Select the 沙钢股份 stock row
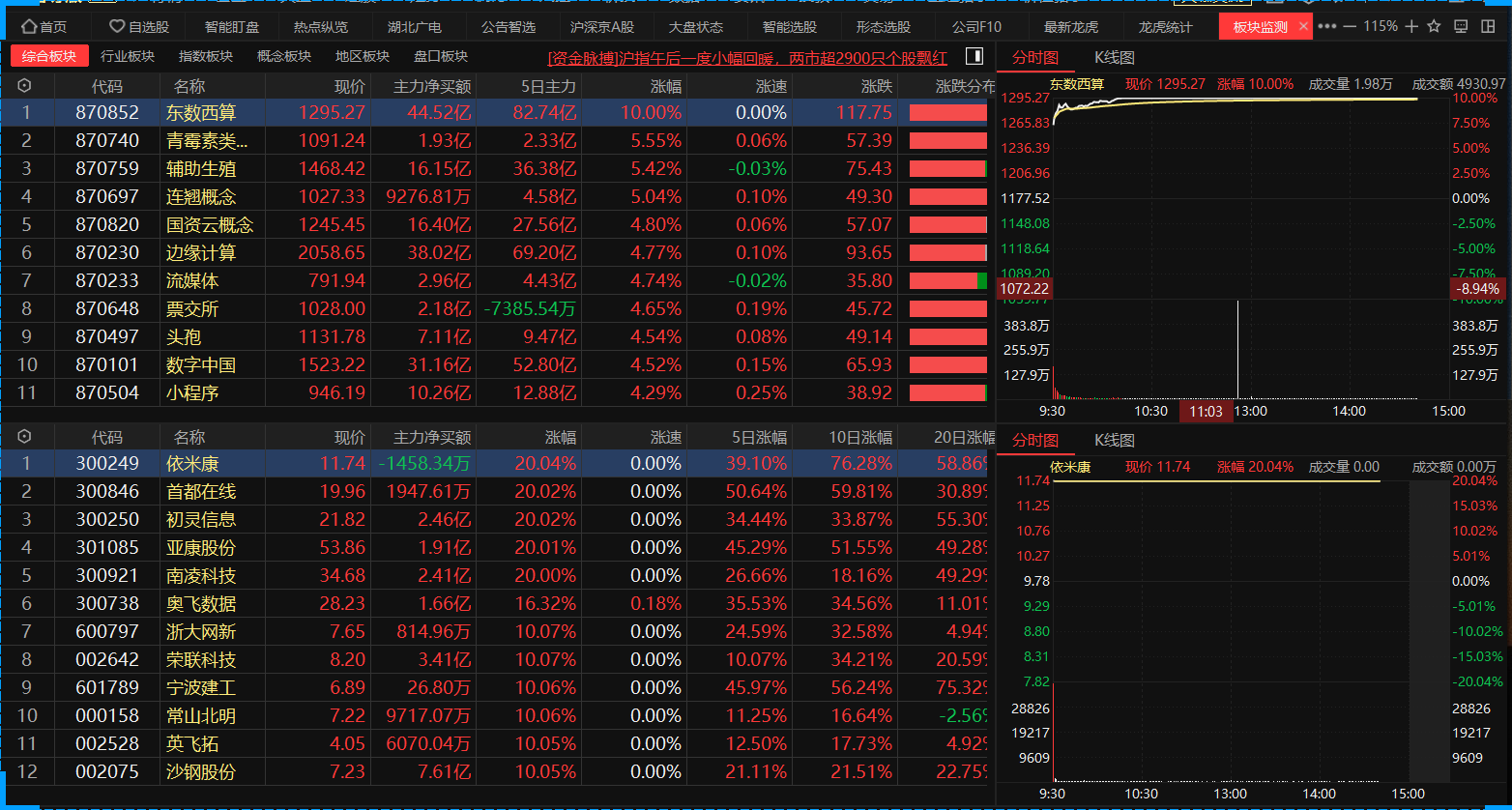This screenshot has height=810, width=1512. (498, 771)
